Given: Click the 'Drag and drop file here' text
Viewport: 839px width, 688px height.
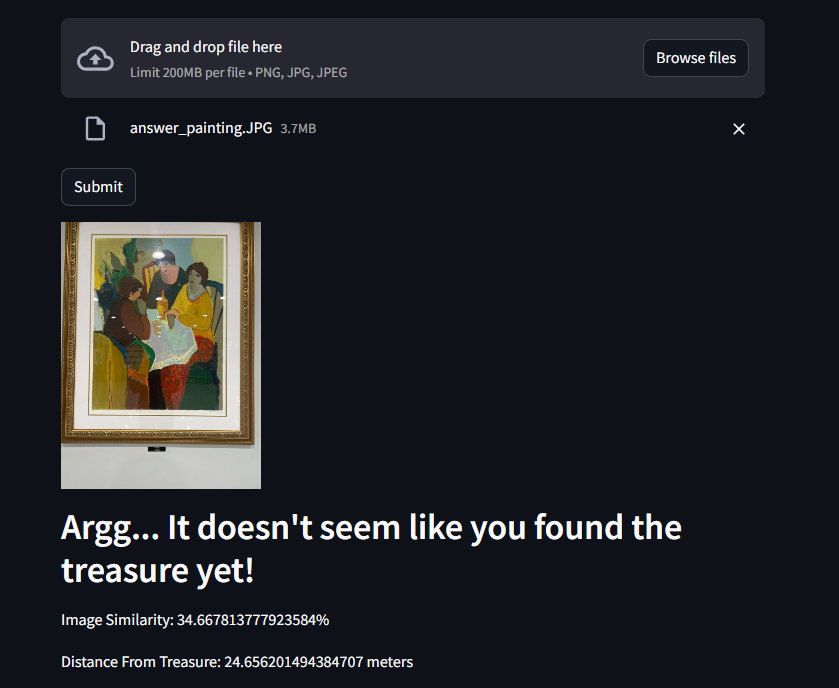Looking at the screenshot, I should pos(206,47).
